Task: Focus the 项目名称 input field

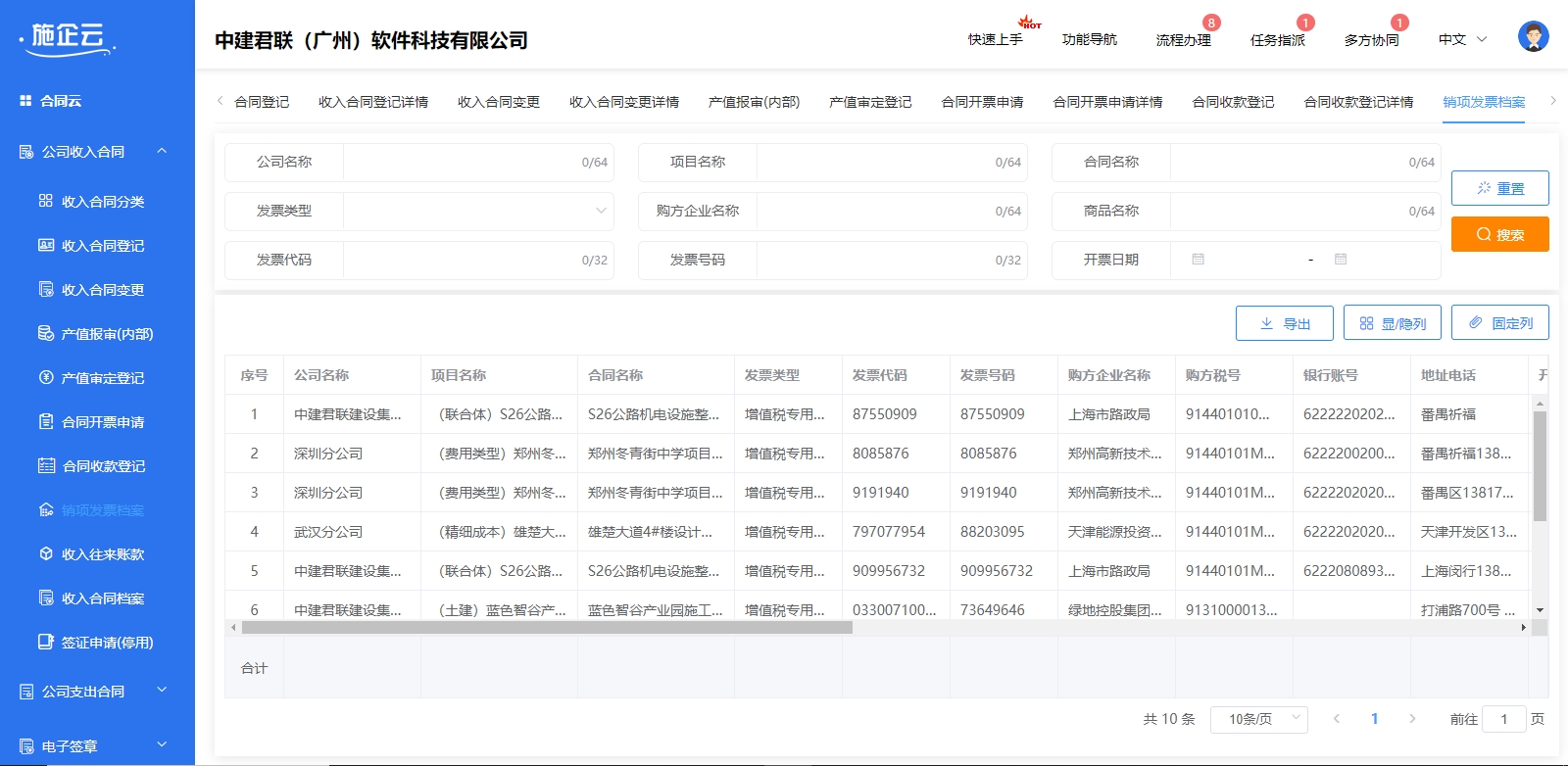Action: 892,162
